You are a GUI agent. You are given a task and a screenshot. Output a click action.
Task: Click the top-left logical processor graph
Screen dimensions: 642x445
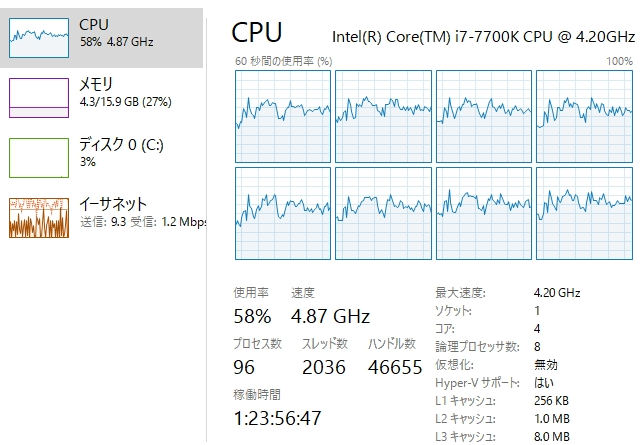pyautogui.click(x=282, y=116)
